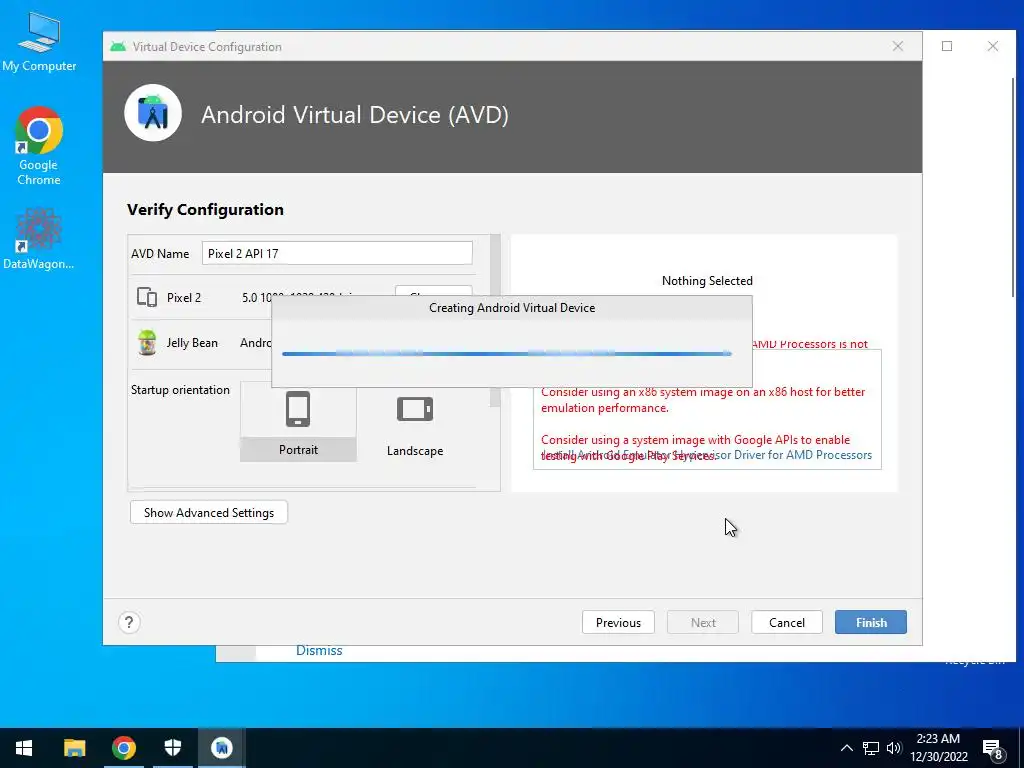Select Portrait startup orientation
The image size is (1024, 768).
click(x=298, y=422)
